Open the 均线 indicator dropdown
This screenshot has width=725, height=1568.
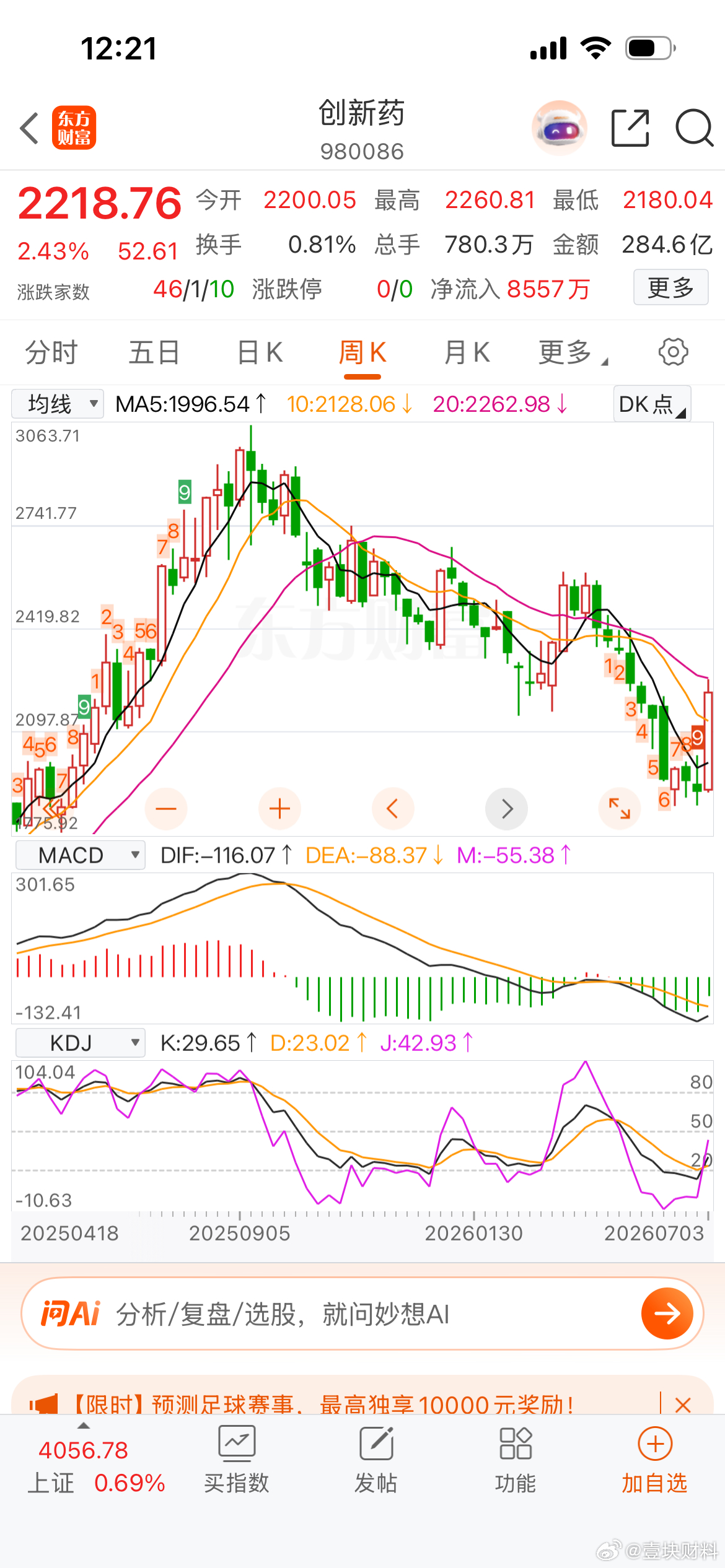pyautogui.click(x=58, y=404)
